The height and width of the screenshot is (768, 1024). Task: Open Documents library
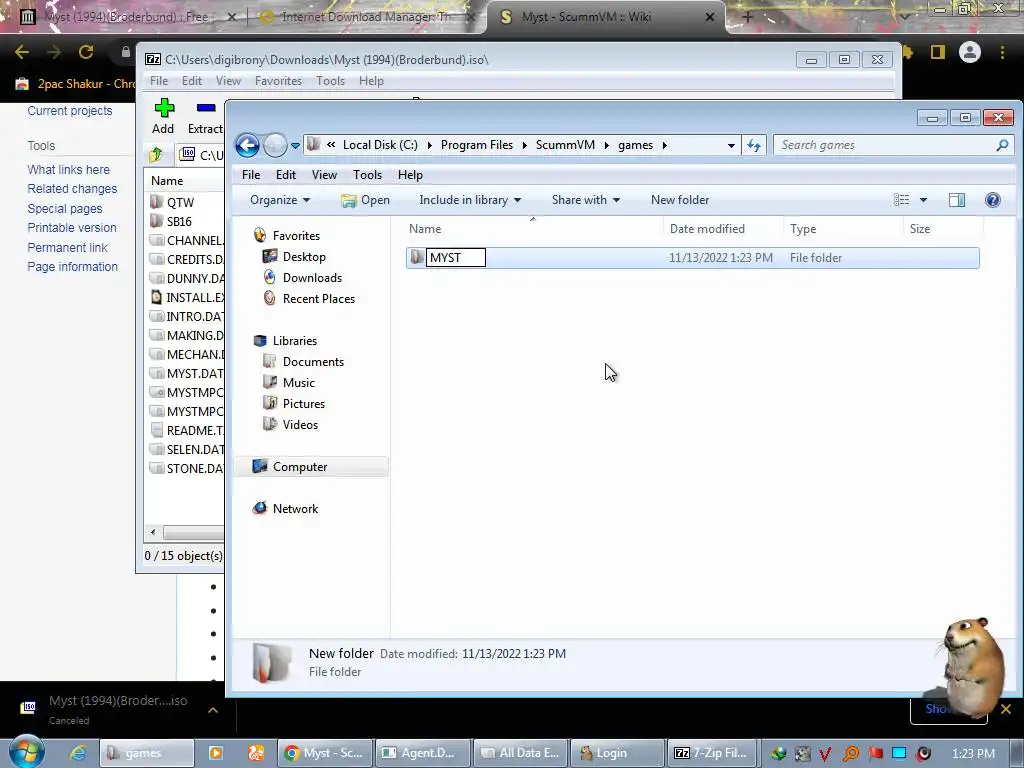pyautogui.click(x=313, y=361)
